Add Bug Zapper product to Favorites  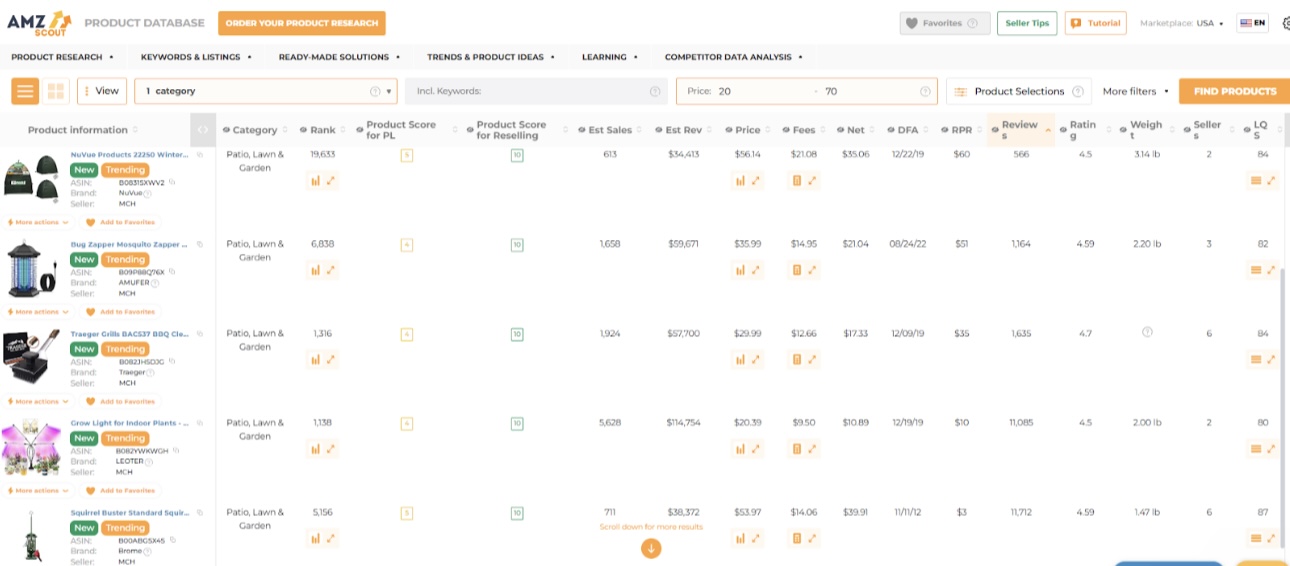pos(119,312)
